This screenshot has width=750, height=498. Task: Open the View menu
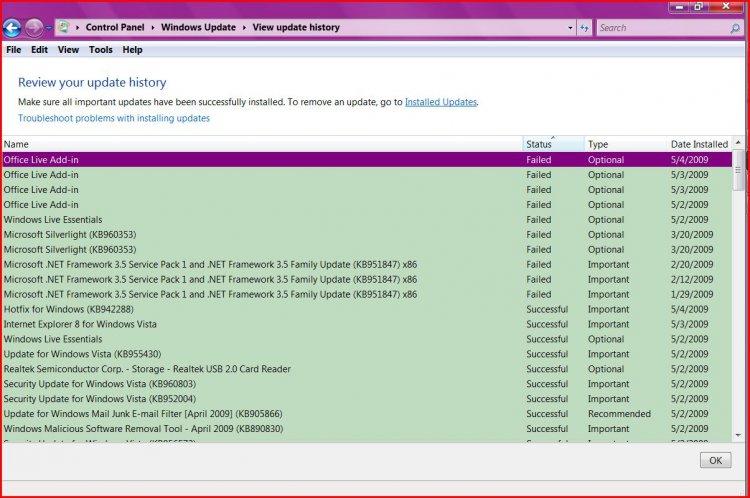[x=68, y=50]
